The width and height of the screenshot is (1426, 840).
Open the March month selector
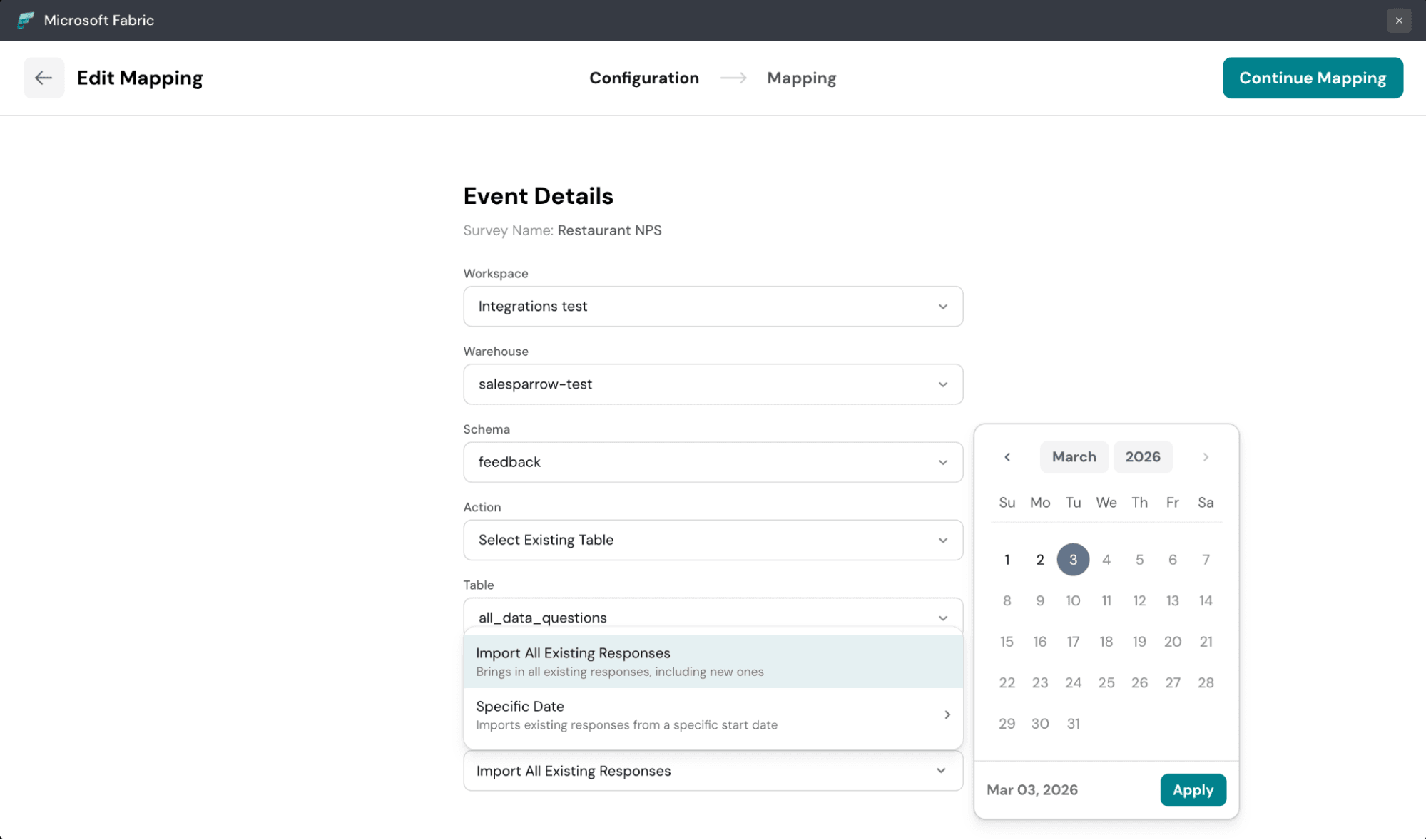1074,457
